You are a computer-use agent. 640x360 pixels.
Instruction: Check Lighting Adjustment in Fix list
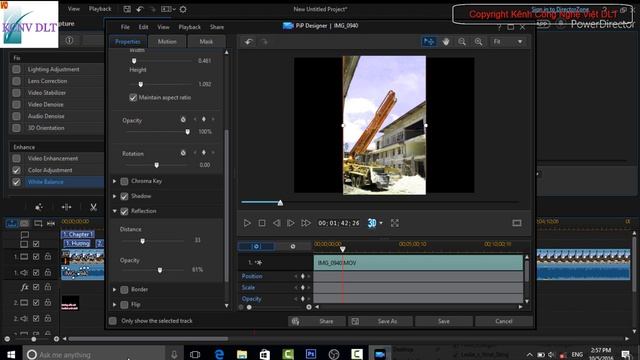point(16,69)
